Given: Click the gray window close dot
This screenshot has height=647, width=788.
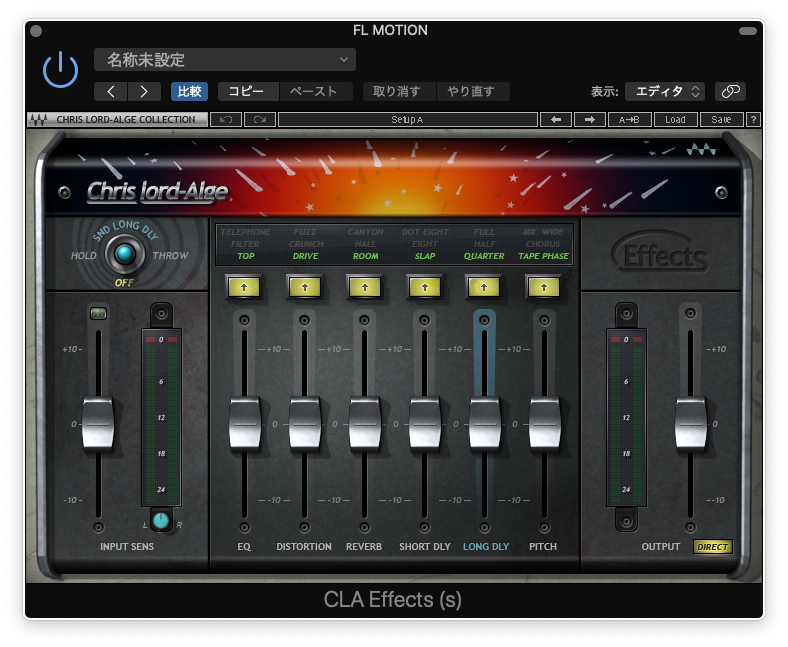Looking at the screenshot, I should (x=36, y=31).
